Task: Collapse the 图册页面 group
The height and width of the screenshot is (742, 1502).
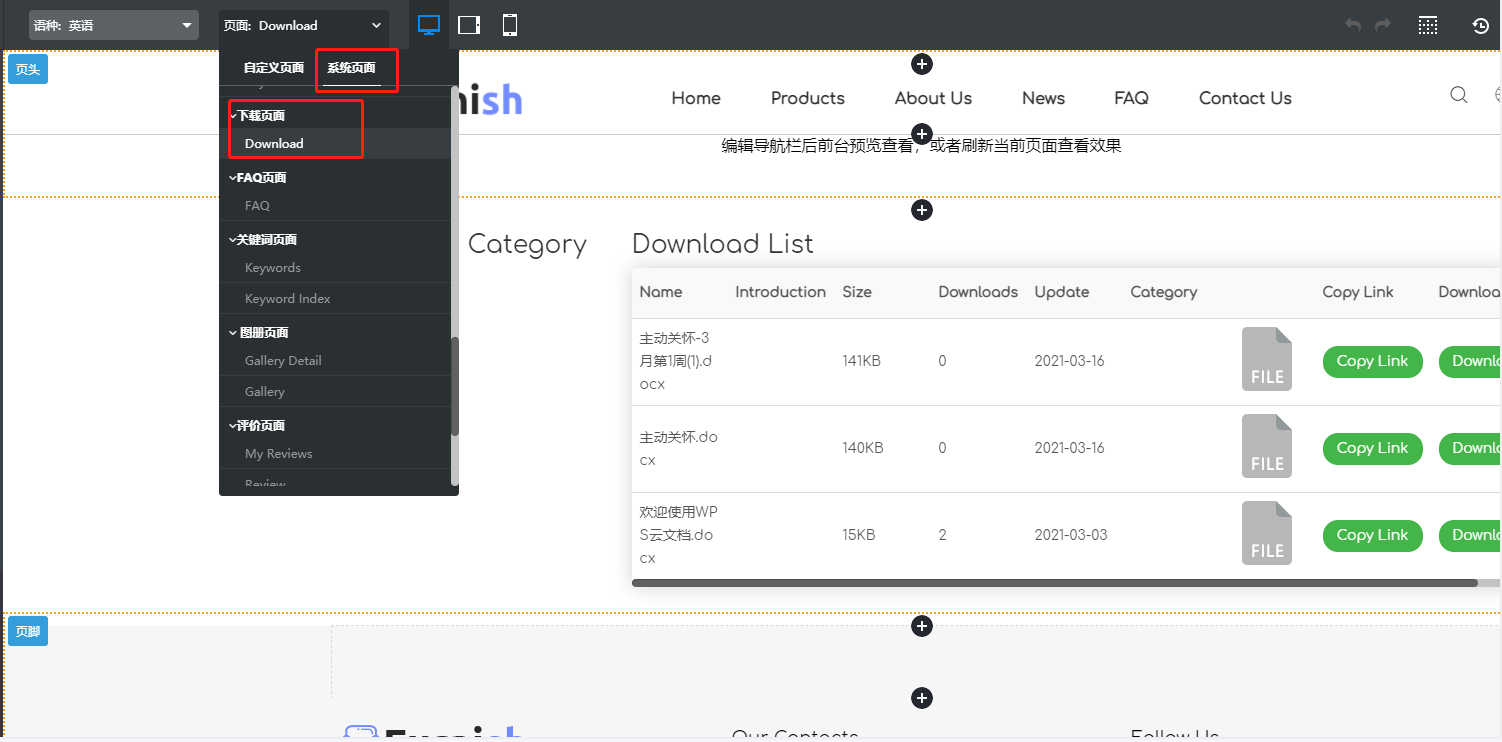Action: 262,333
